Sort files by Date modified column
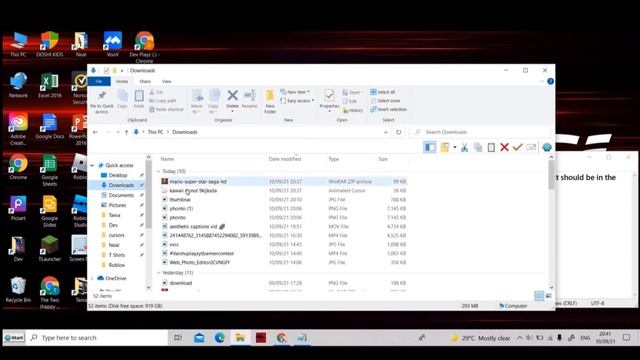Screen dimensions: 640x360 (x=284, y=159)
